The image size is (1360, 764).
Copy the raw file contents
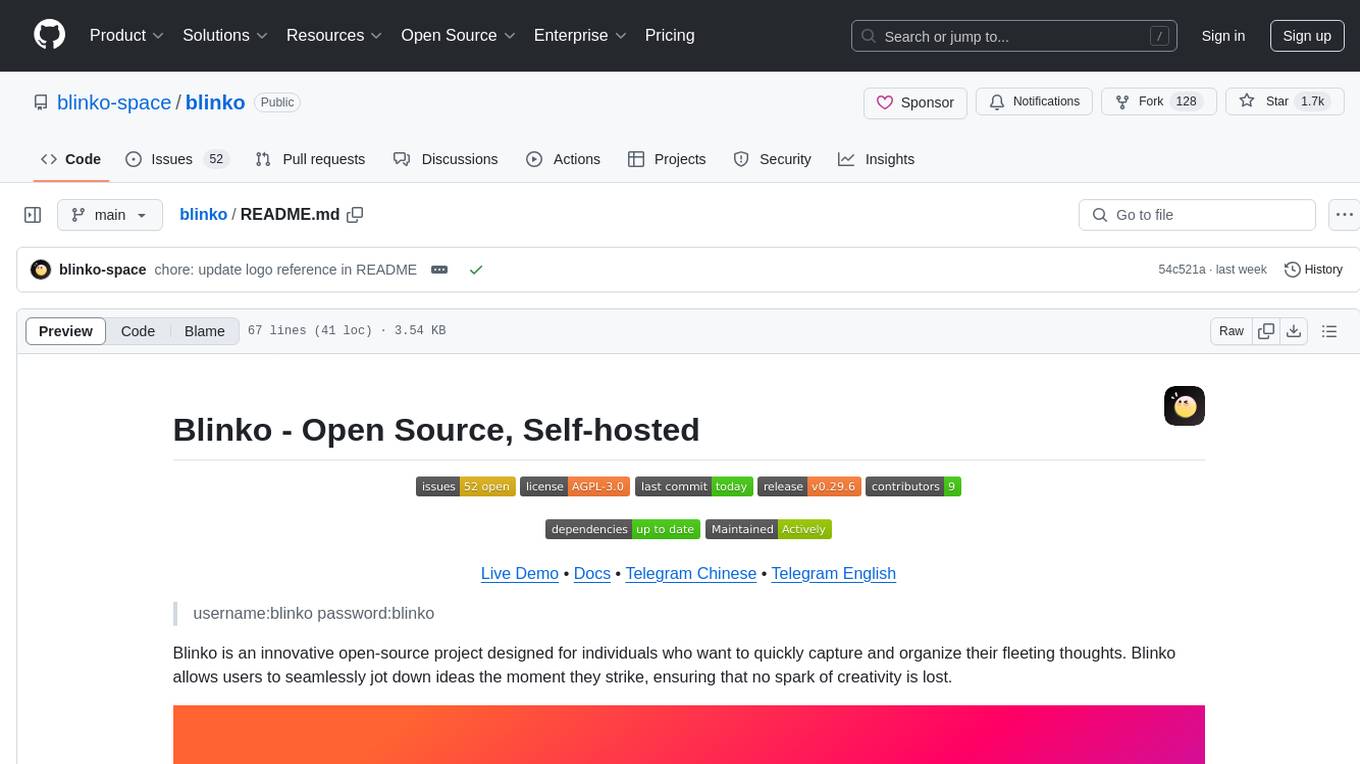coord(1267,331)
